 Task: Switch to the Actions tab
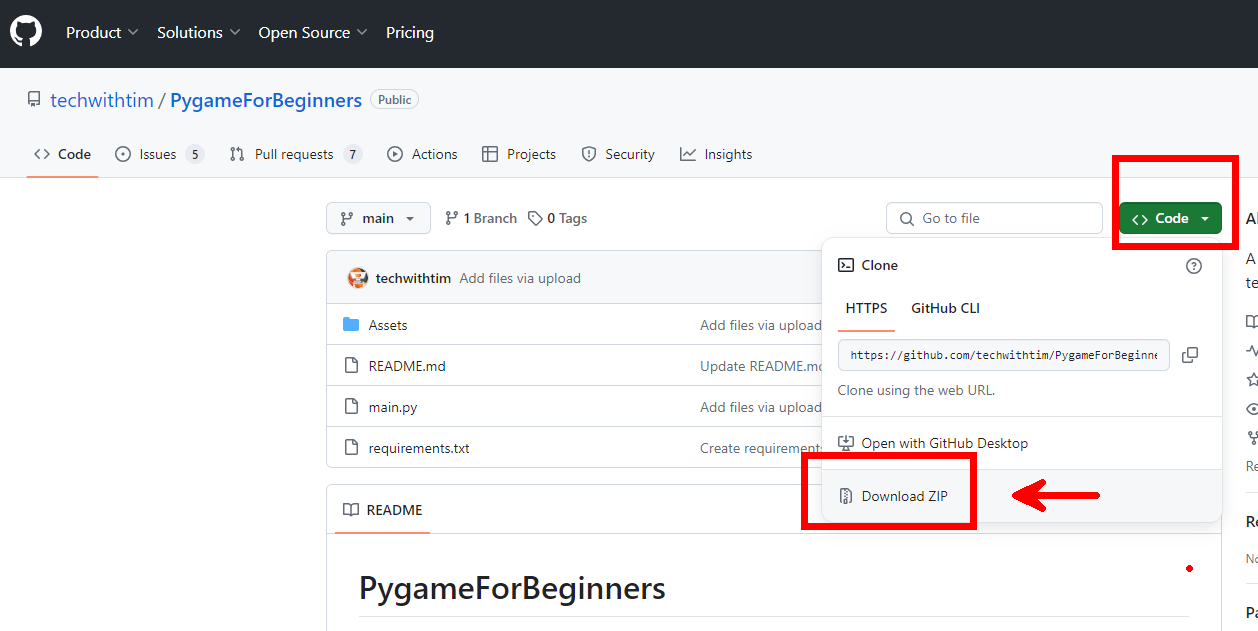(422, 154)
